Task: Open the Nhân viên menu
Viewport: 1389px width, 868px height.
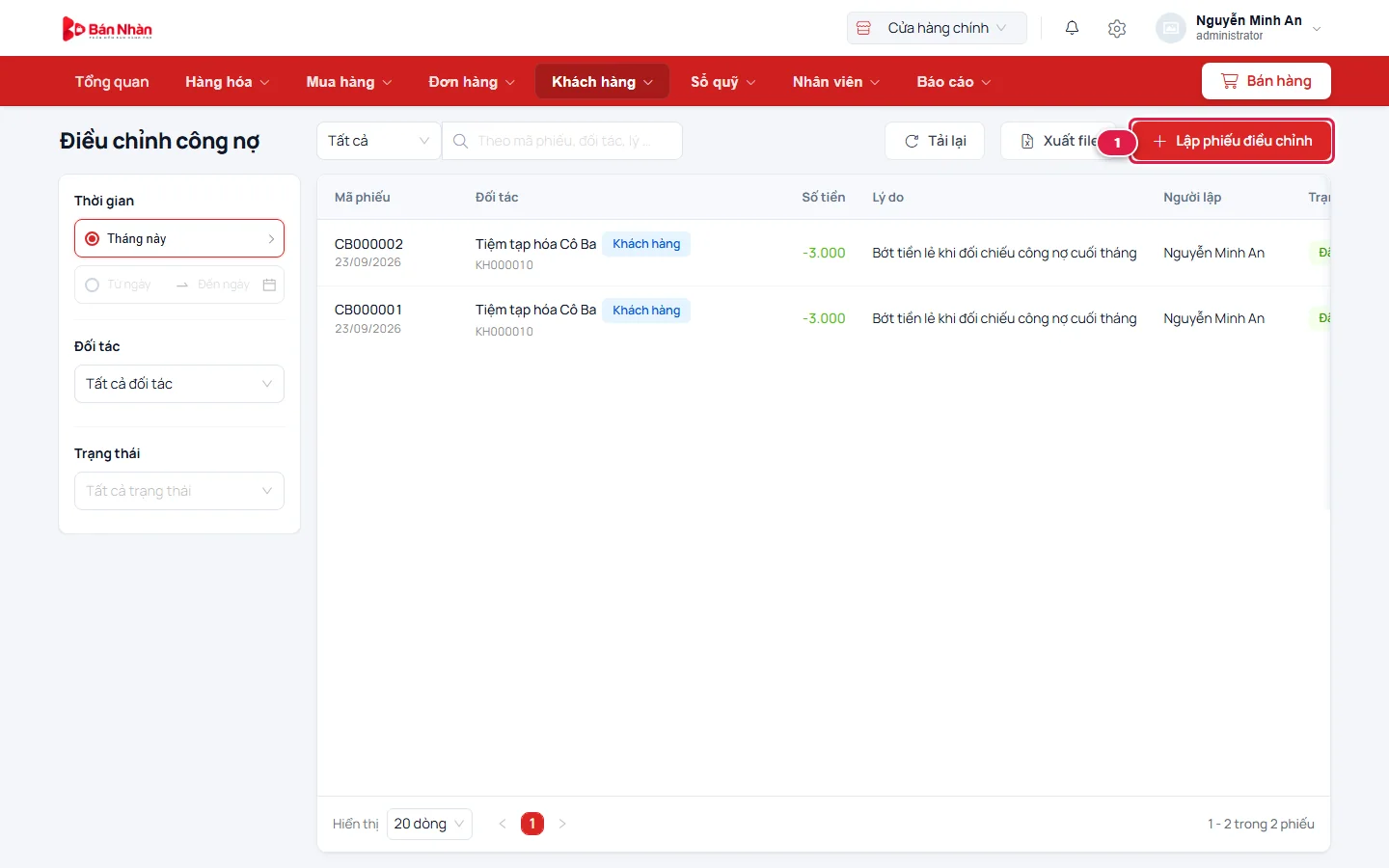Action: tap(836, 82)
